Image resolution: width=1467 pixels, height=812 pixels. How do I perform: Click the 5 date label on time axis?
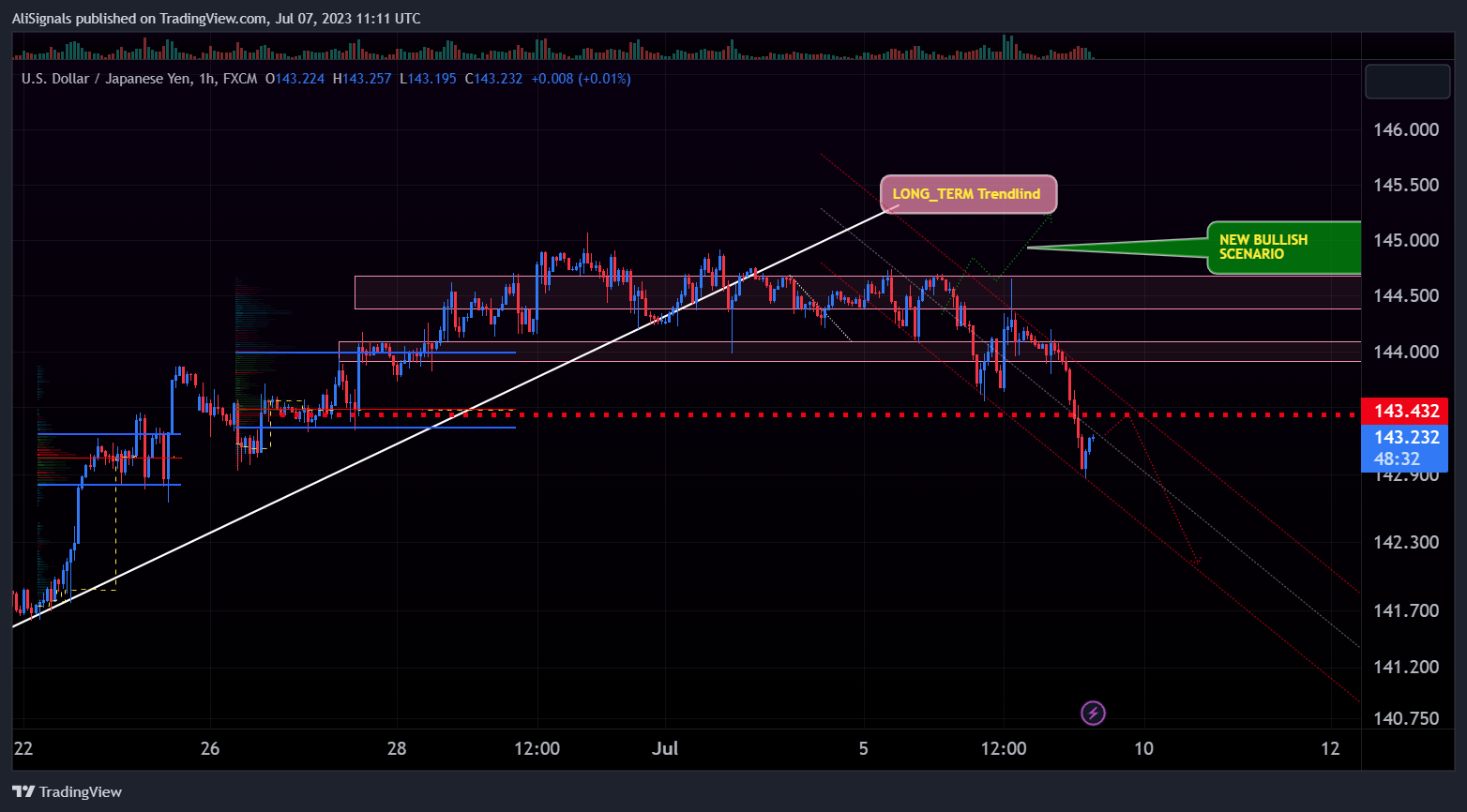(x=864, y=748)
